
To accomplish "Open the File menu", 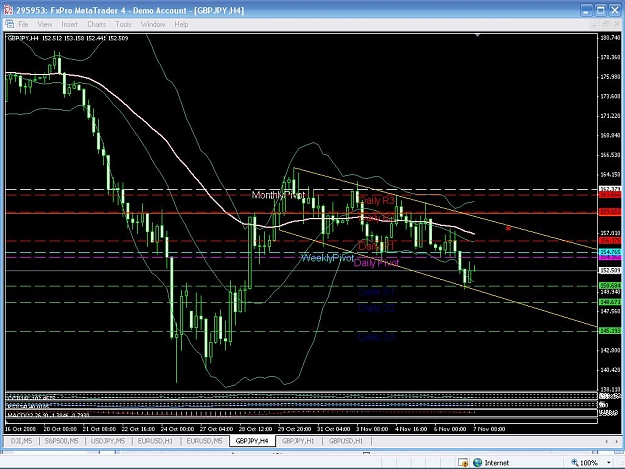I will tap(23, 24).
